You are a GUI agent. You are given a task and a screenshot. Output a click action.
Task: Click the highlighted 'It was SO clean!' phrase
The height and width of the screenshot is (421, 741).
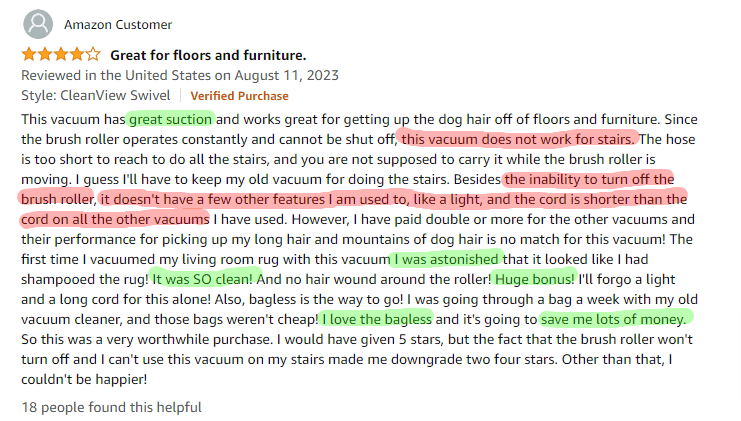(202, 279)
